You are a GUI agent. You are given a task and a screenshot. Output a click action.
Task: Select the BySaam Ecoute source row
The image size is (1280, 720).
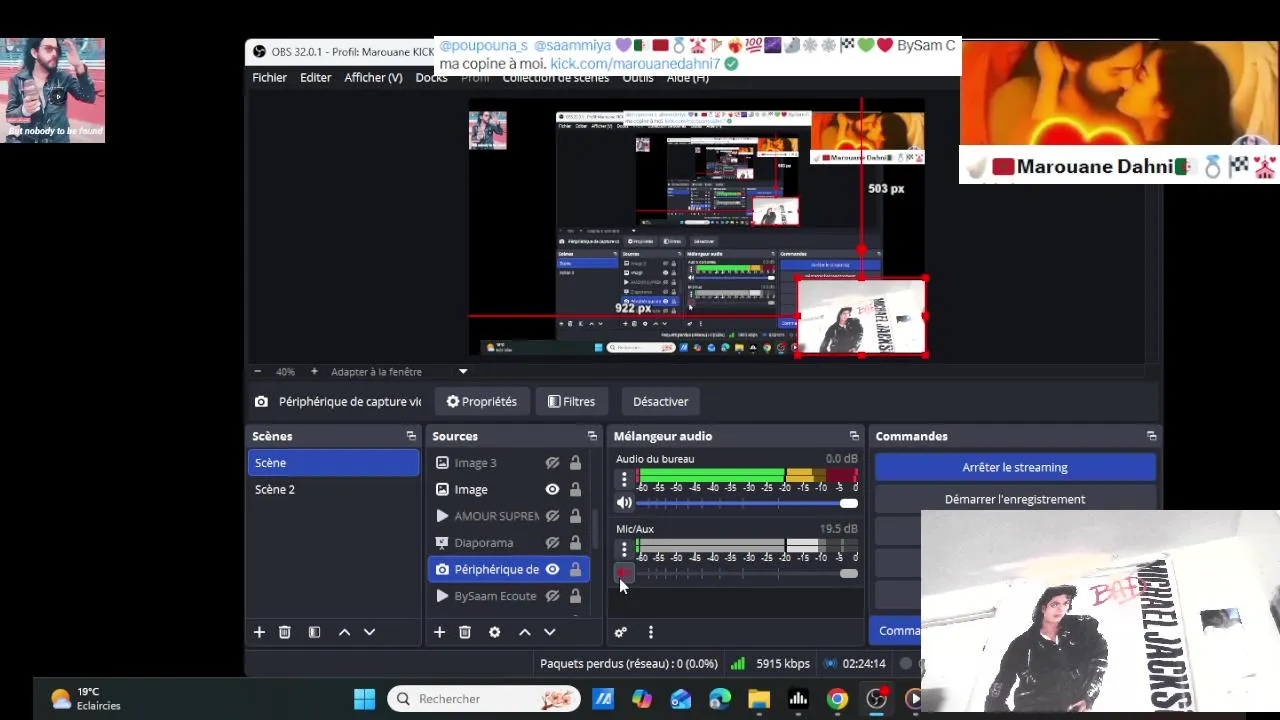(x=509, y=596)
